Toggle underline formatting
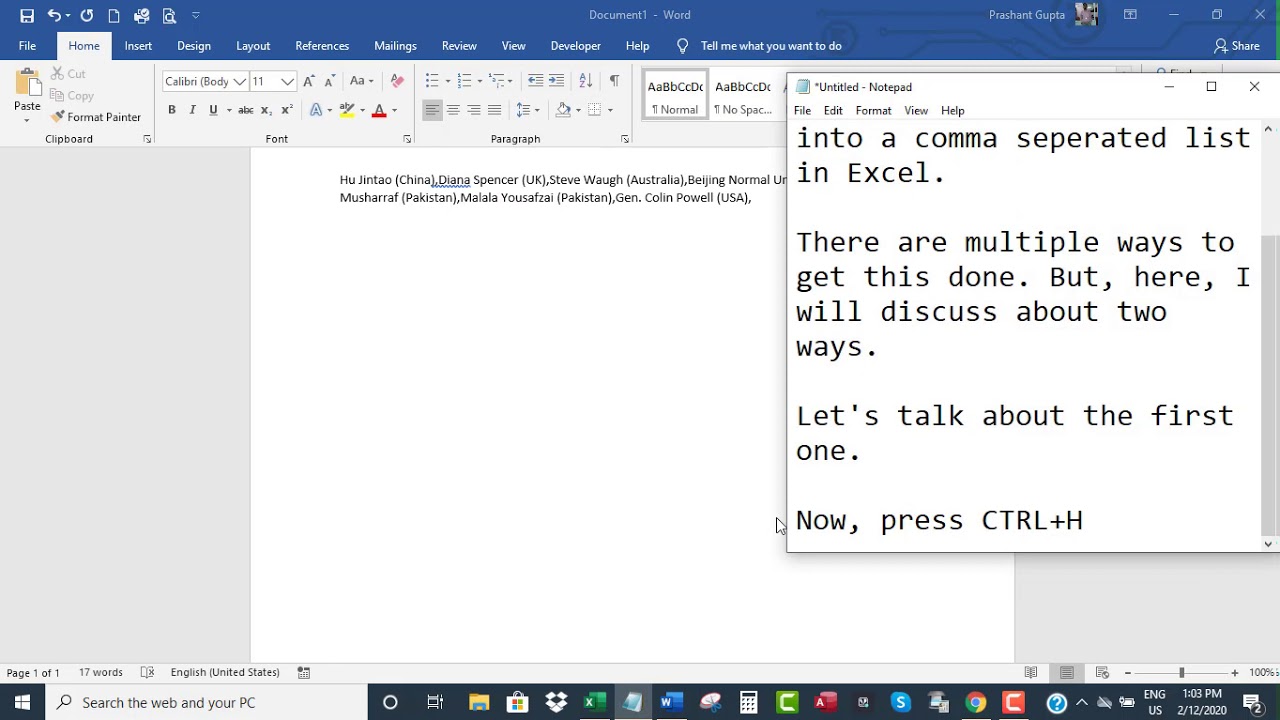This screenshot has height=720, width=1280. pos(213,110)
